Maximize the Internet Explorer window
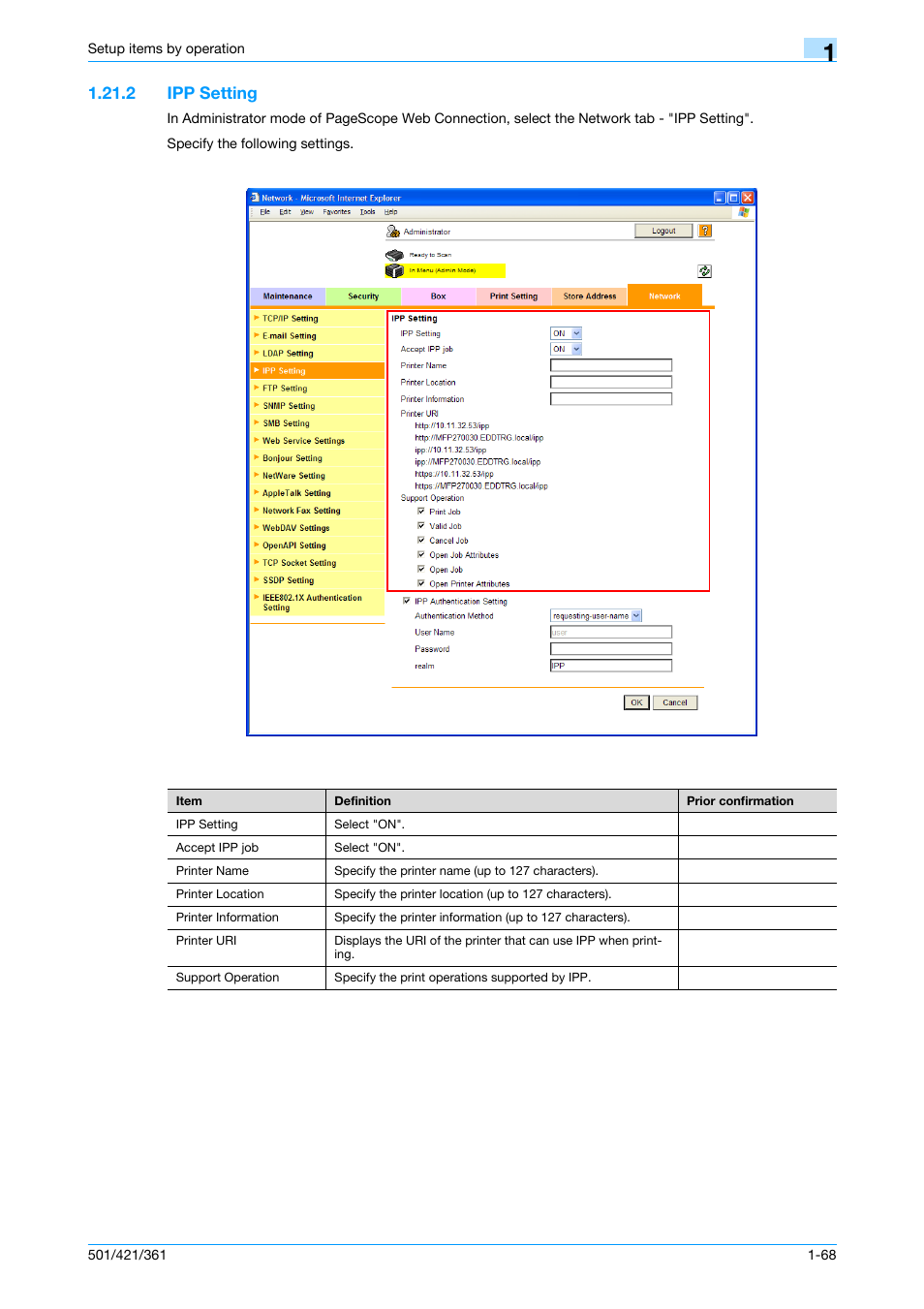Viewport: 924px width, 1309px height. [x=733, y=198]
